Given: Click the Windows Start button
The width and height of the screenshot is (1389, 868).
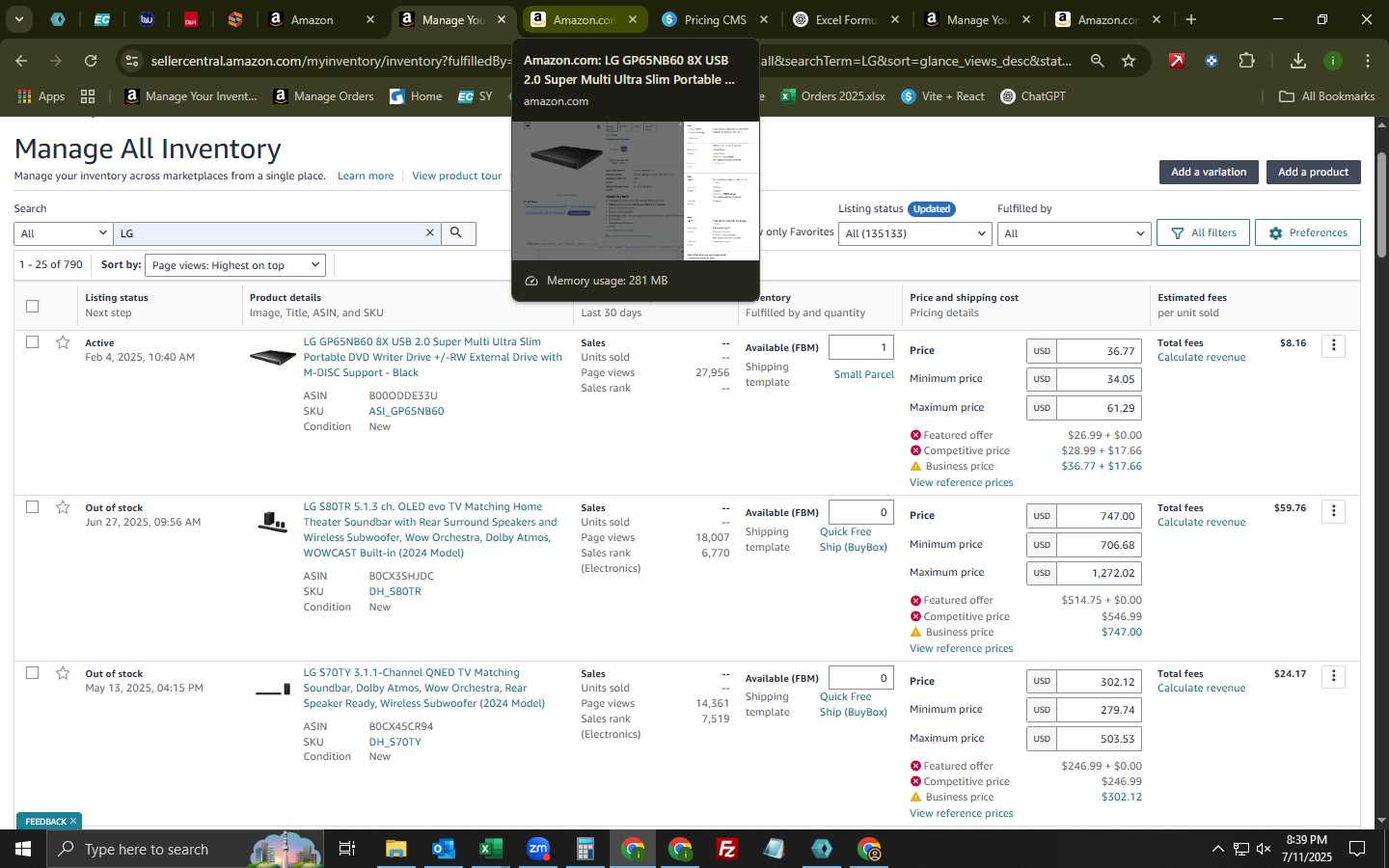Looking at the screenshot, I should tap(23, 849).
